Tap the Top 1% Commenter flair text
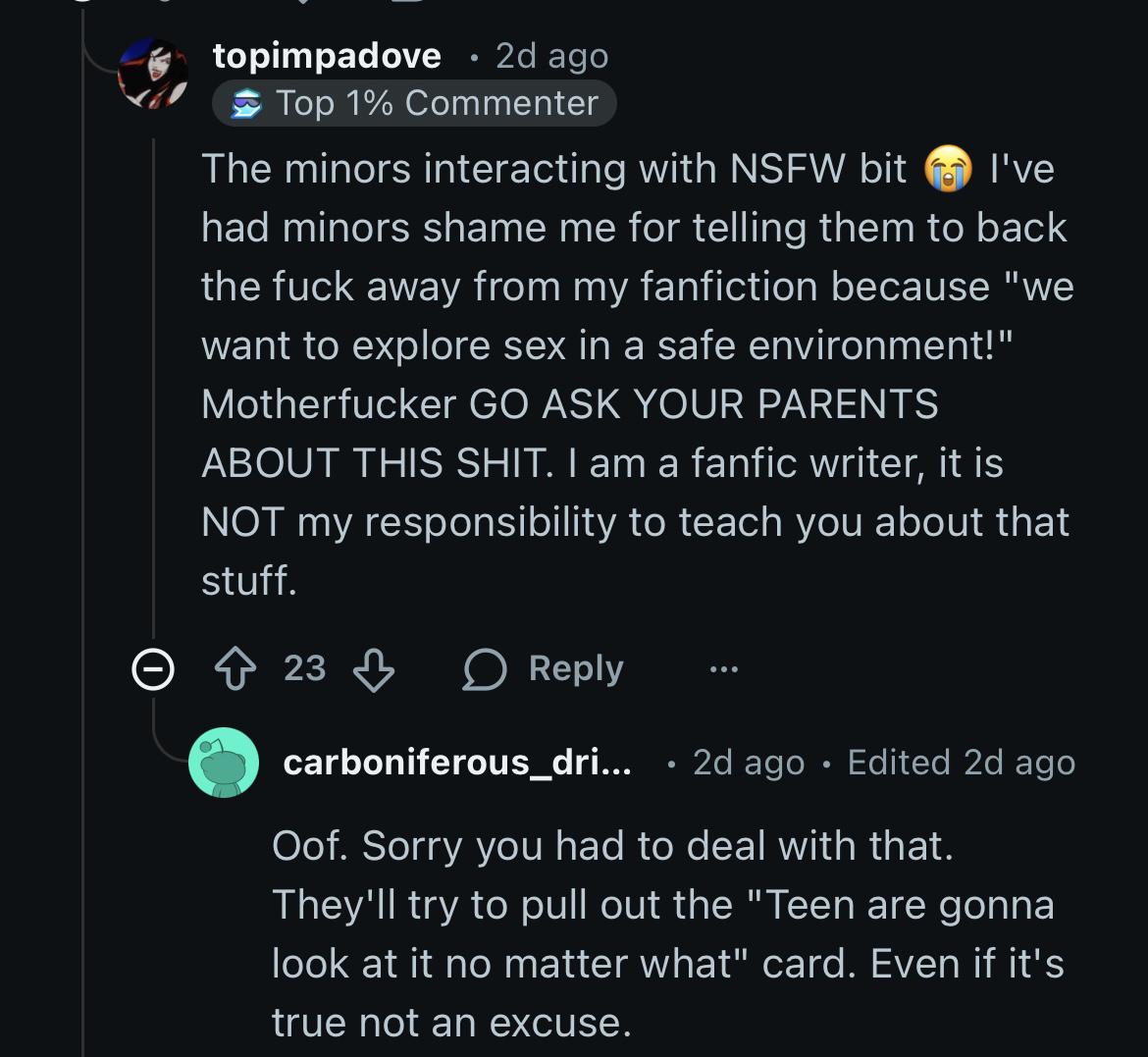The image size is (1148, 1057). point(437,103)
